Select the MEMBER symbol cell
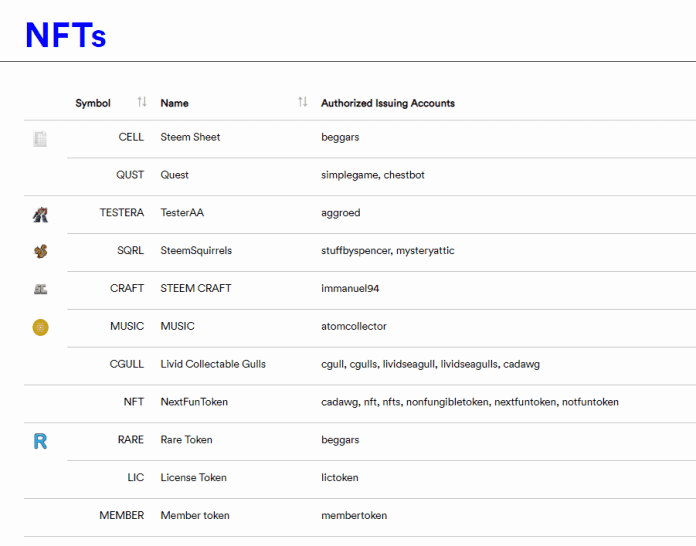The image size is (696, 546). [122, 515]
